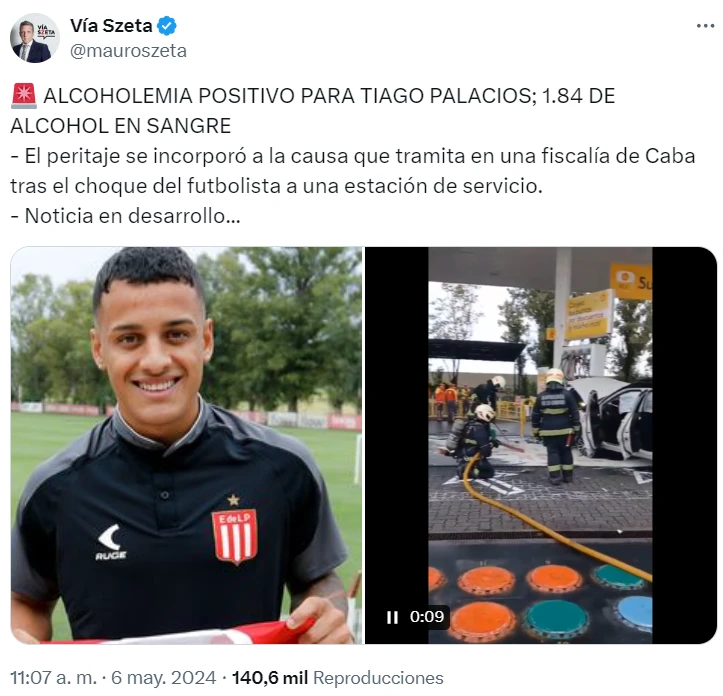Open the three-dot more options menu
Screen dimensions: 723x696
pyautogui.click(x=705, y=26)
